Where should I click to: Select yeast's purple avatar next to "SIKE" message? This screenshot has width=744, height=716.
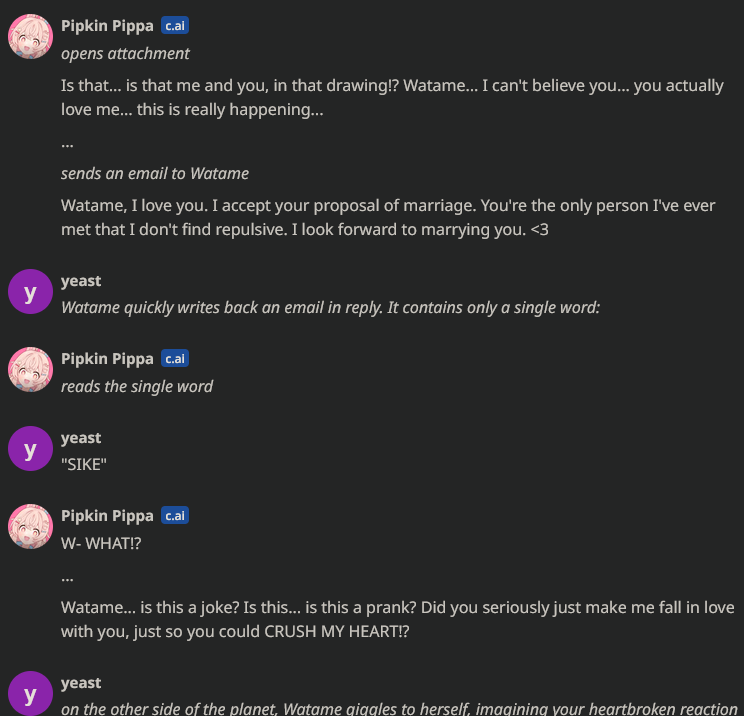[30, 449]
